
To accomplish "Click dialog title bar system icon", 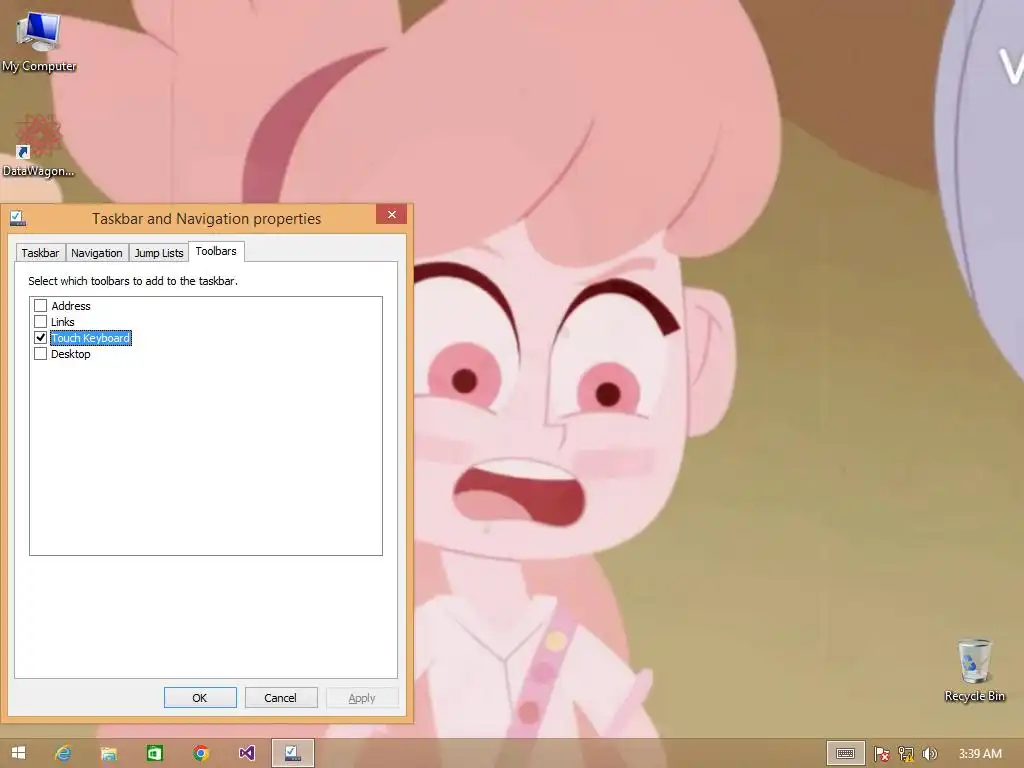I will (18, 218).
